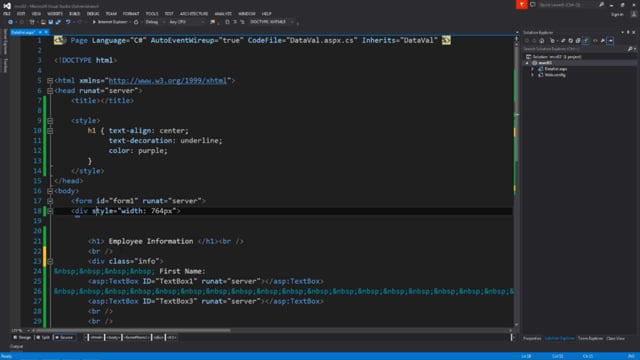Start debugging with the green play icon
This screenshot has width=640, height=360.
tap(94, 22)
